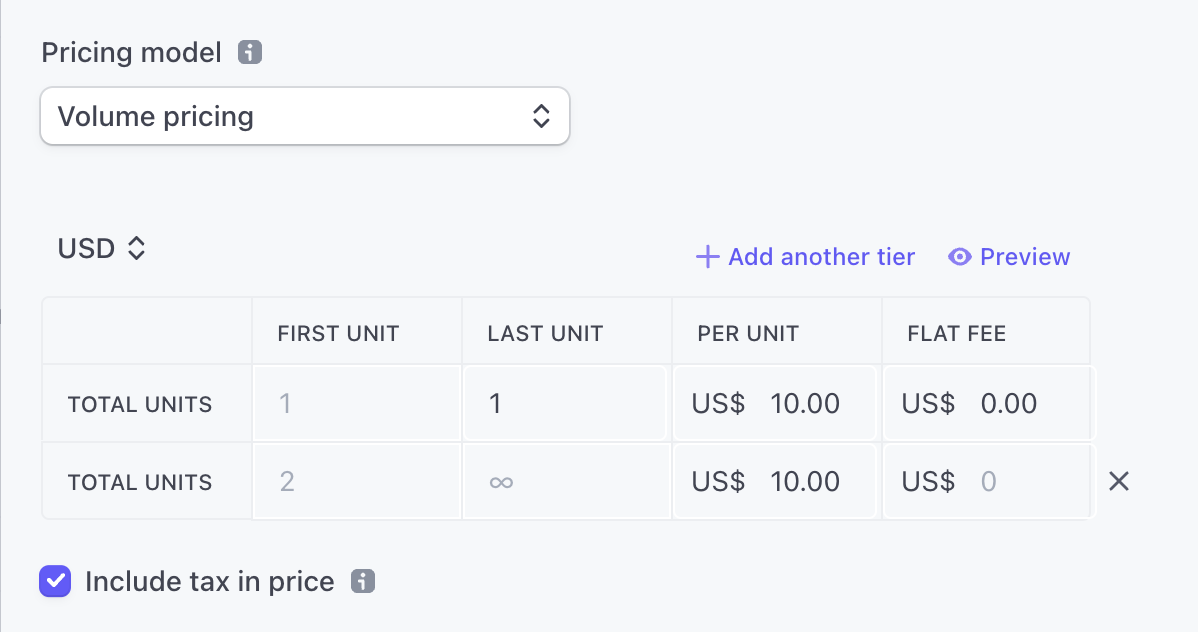1198x632 pixels.
Task: Click the Include tax in price label text
Action: click(x=210, y=581)
